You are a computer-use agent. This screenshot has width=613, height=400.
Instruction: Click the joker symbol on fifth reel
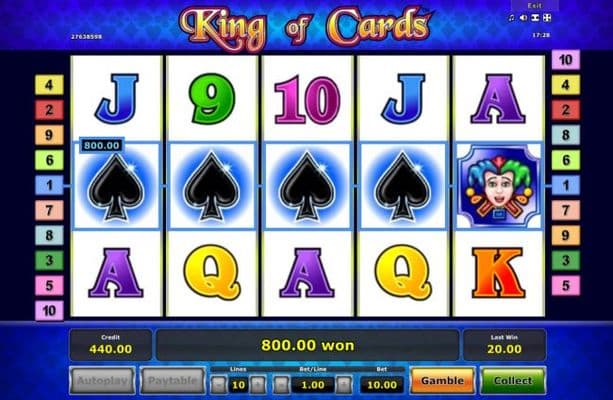pyautogui.click(x=498, y=186)
